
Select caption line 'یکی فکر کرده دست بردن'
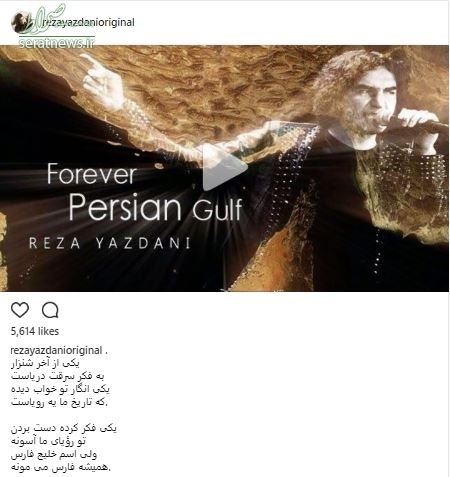click(x=64, y=428)
